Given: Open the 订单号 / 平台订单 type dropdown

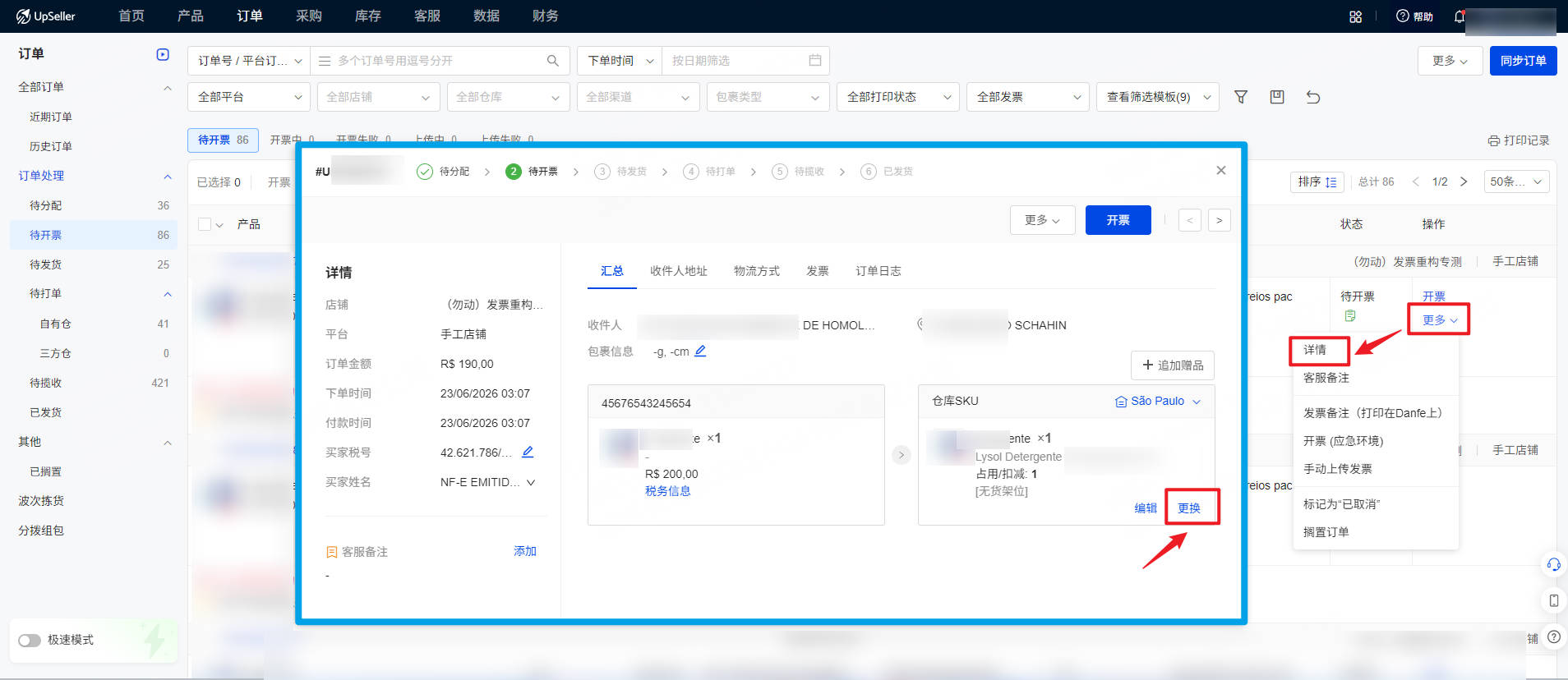Looking at the screenshot, I should click(249, 61).
